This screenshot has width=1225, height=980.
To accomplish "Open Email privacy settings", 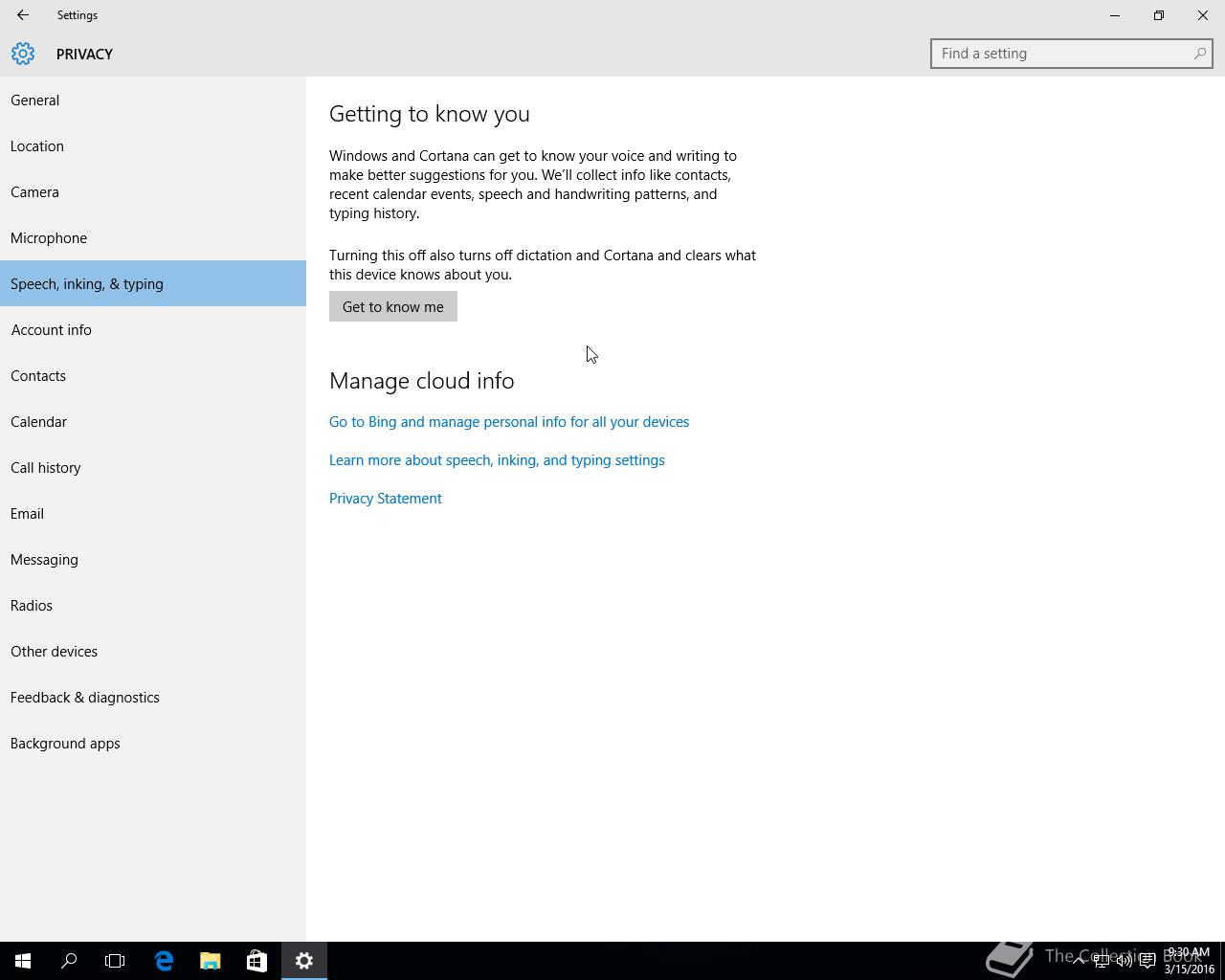I will click(x=153, y=513).
